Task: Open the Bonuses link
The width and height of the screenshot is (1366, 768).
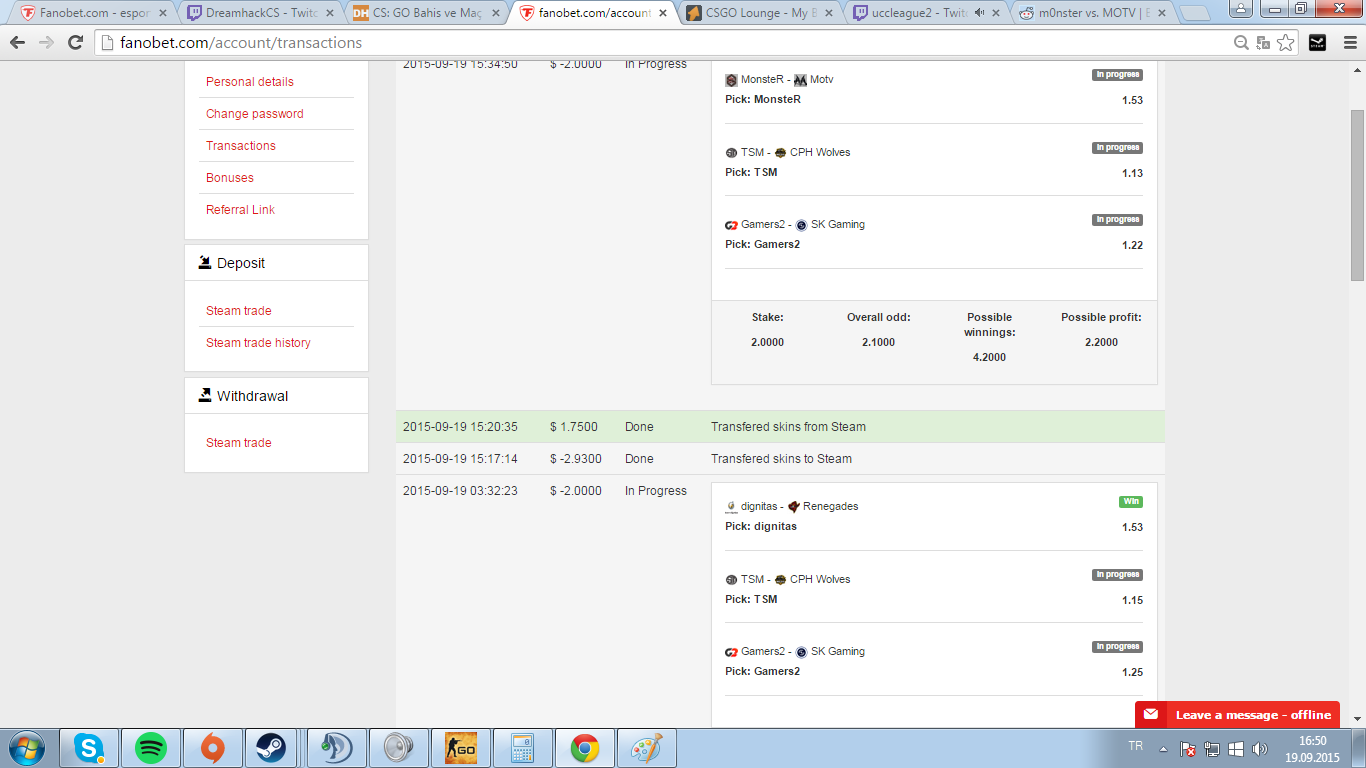Action: (230, 178)
